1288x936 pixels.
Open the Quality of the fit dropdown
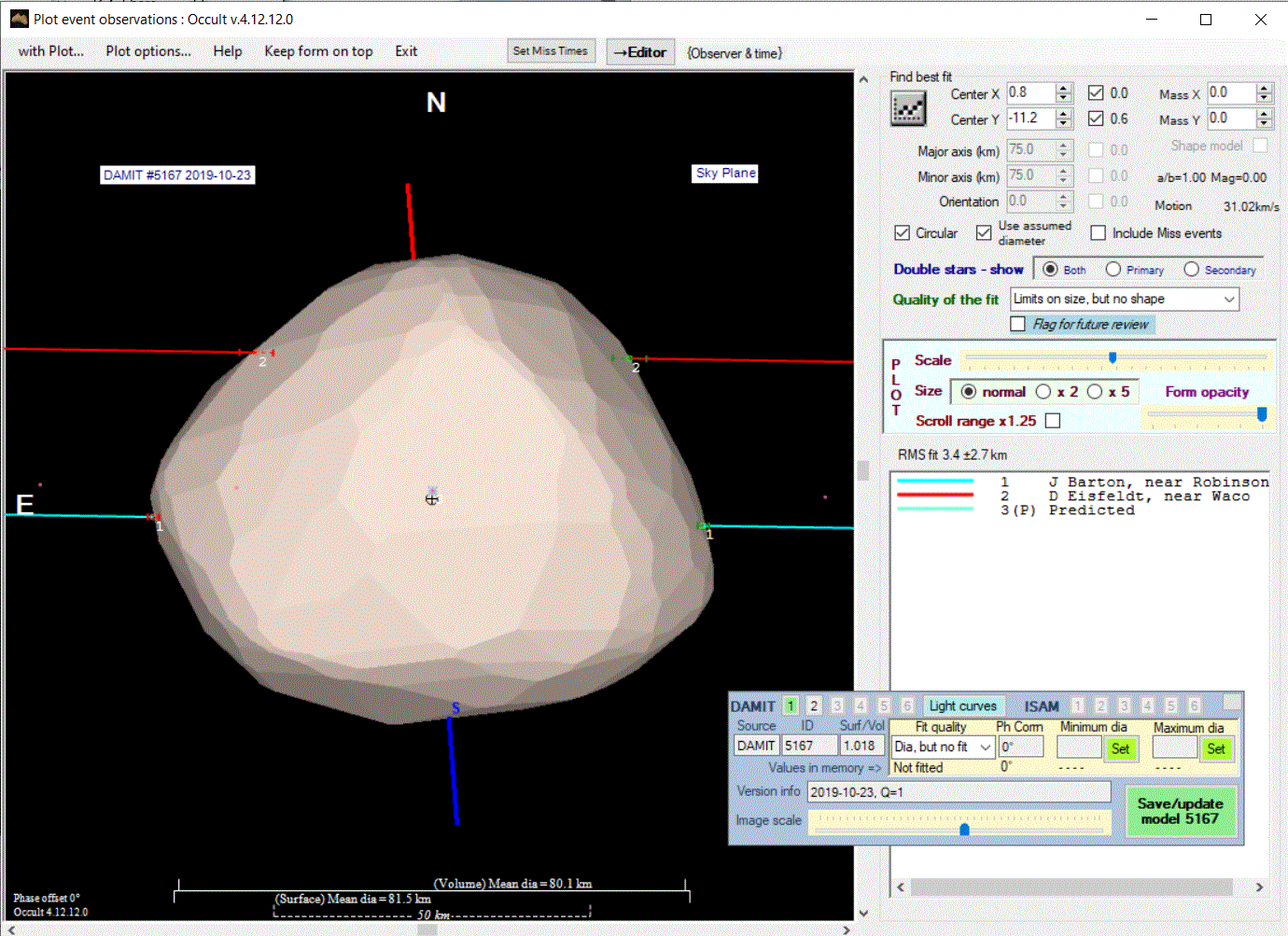coord(1229,300)
